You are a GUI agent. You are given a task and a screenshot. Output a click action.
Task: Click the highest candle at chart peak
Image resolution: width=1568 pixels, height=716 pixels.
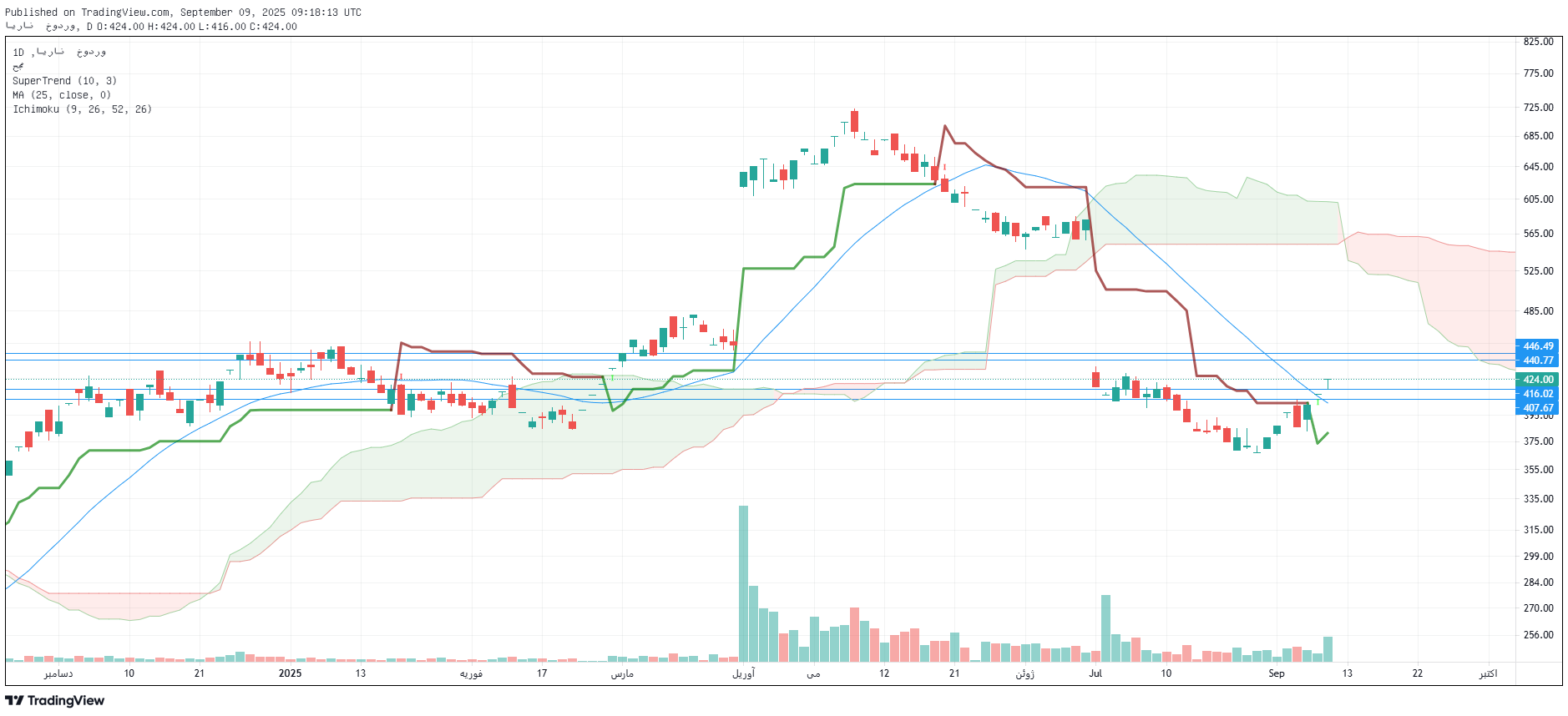[854, 122]
